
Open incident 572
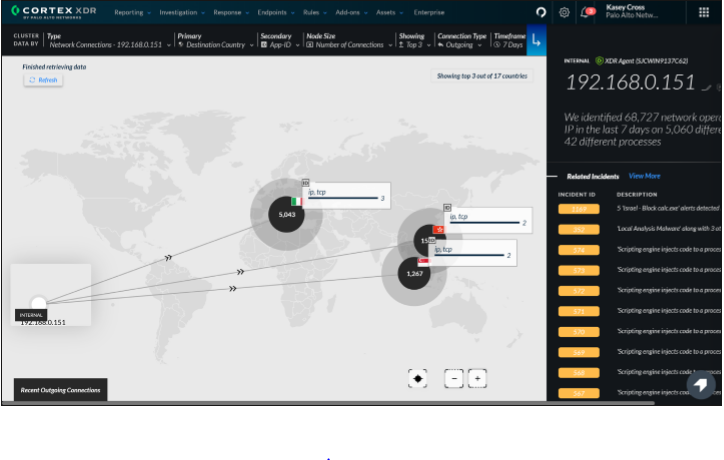tap(579, 291)
